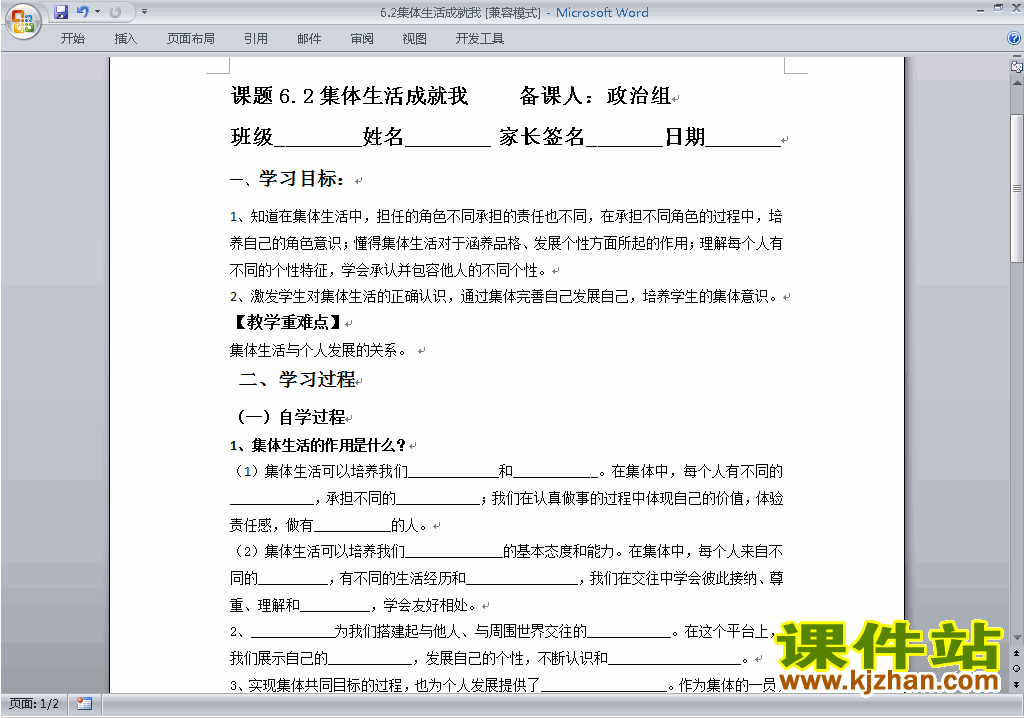Image resolution: width=1024 pixels, height=718 pixels.
Task: Click the heading '【教学重难点】'
Action: pos(287,322)
